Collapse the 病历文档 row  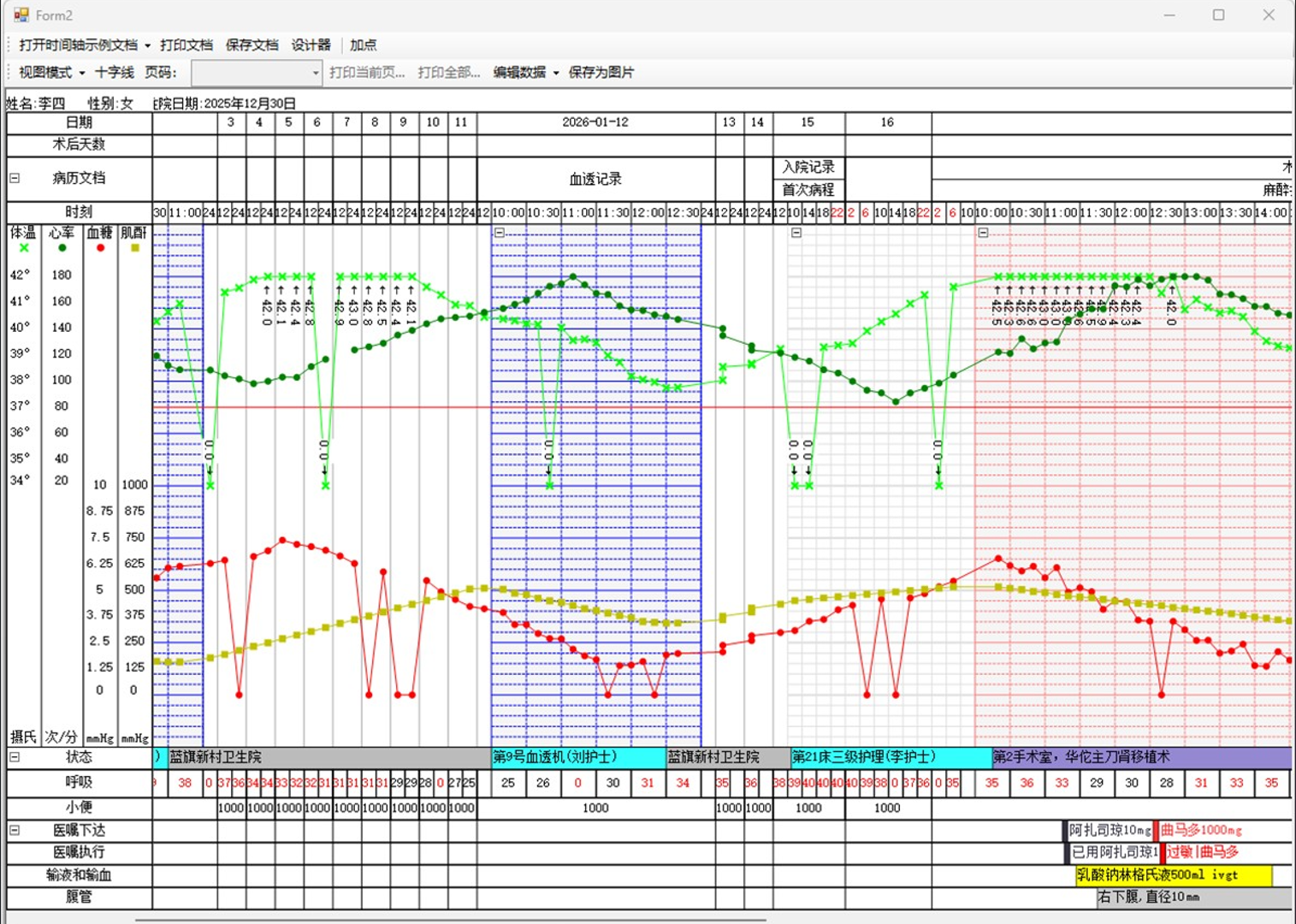click(x=15, y=178)
